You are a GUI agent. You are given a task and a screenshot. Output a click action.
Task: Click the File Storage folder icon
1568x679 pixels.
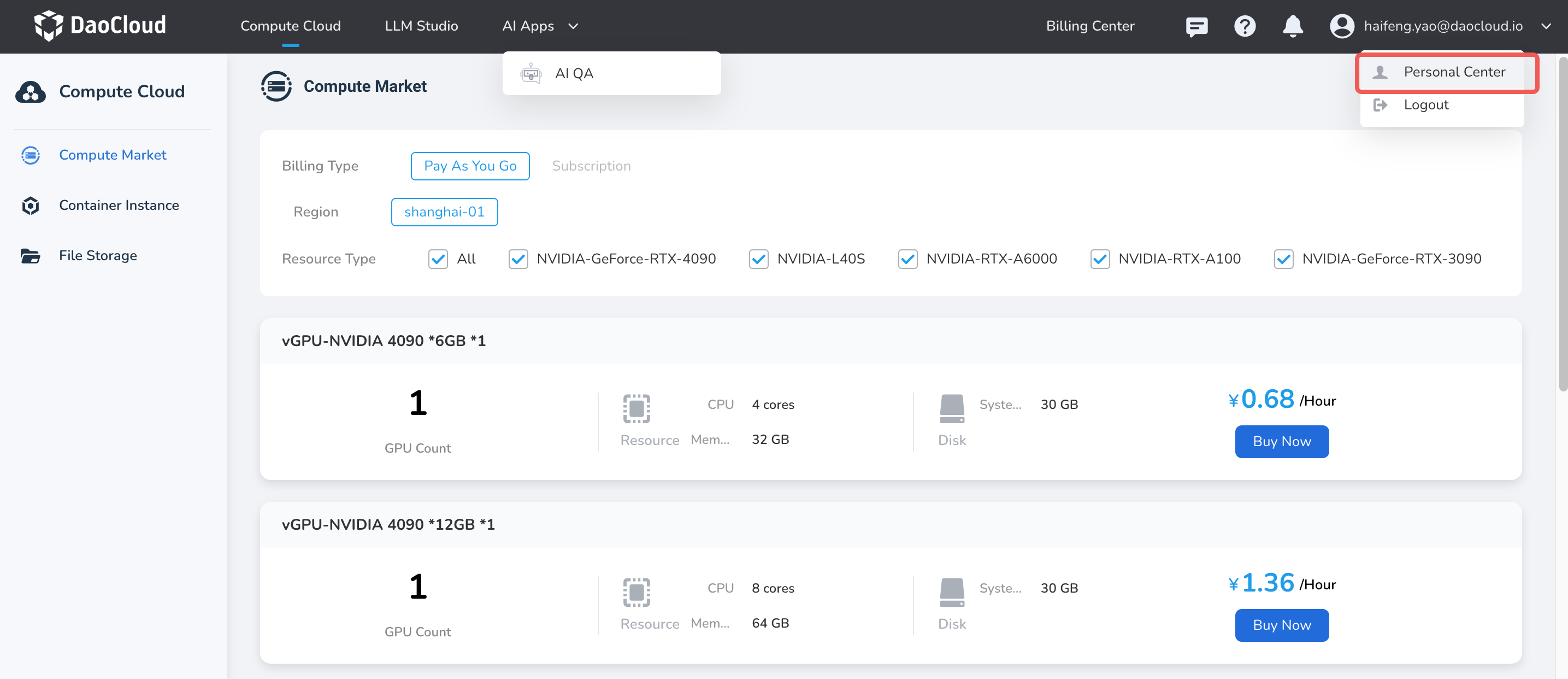[31, 256]
